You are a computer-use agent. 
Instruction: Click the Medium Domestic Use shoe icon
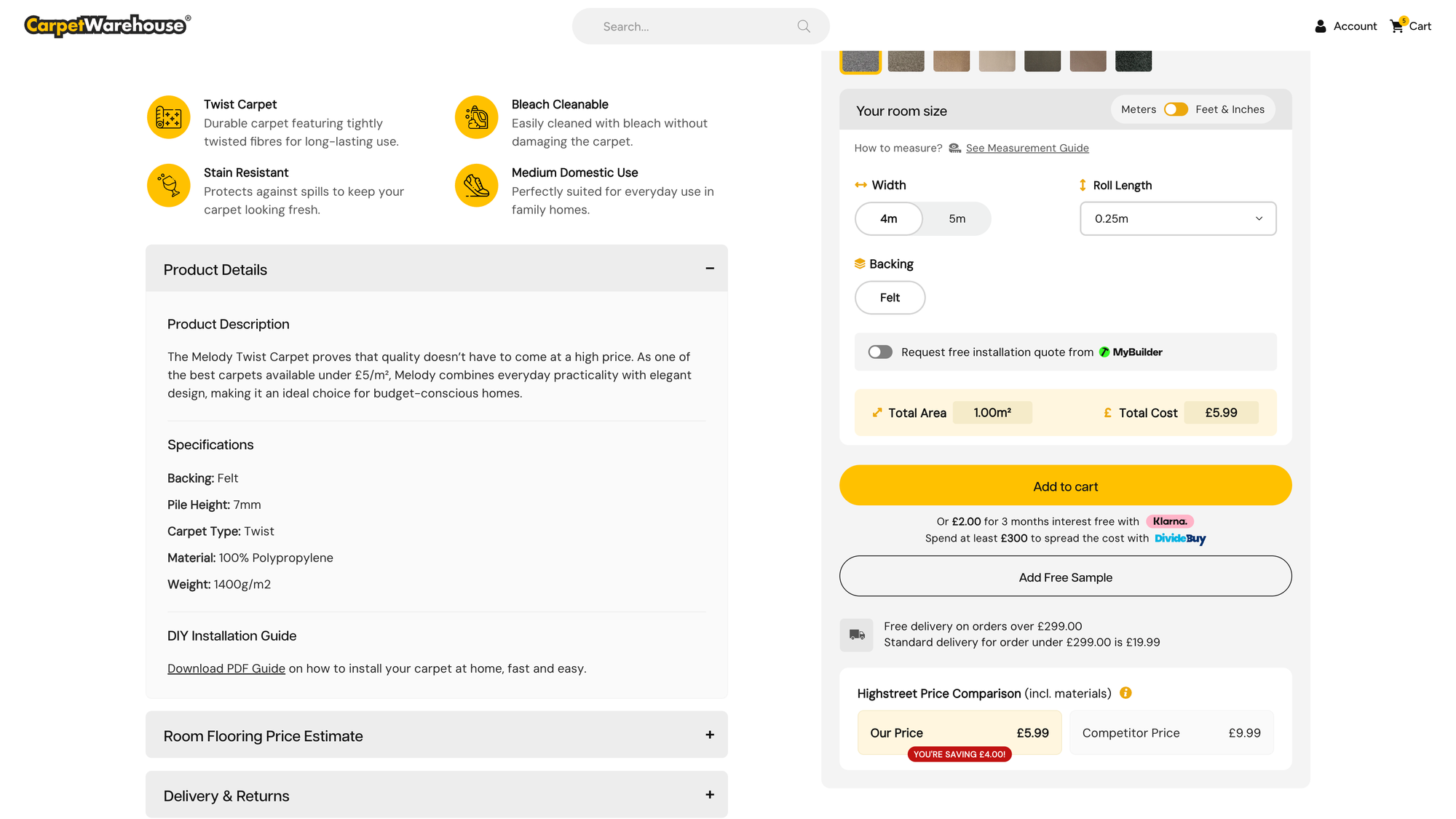click(476, 186)
